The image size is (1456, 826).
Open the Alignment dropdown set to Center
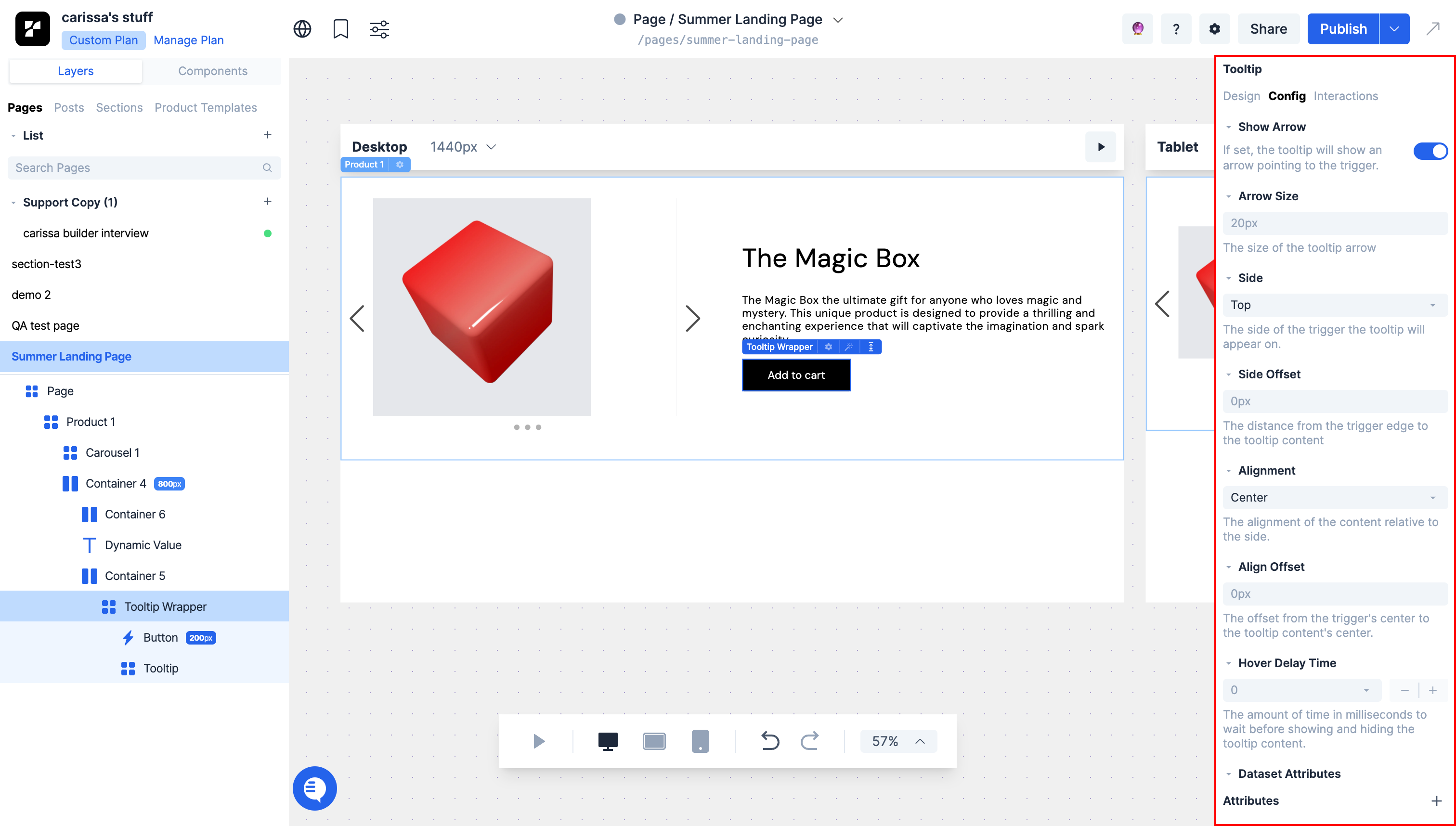tap(1335, 498)
